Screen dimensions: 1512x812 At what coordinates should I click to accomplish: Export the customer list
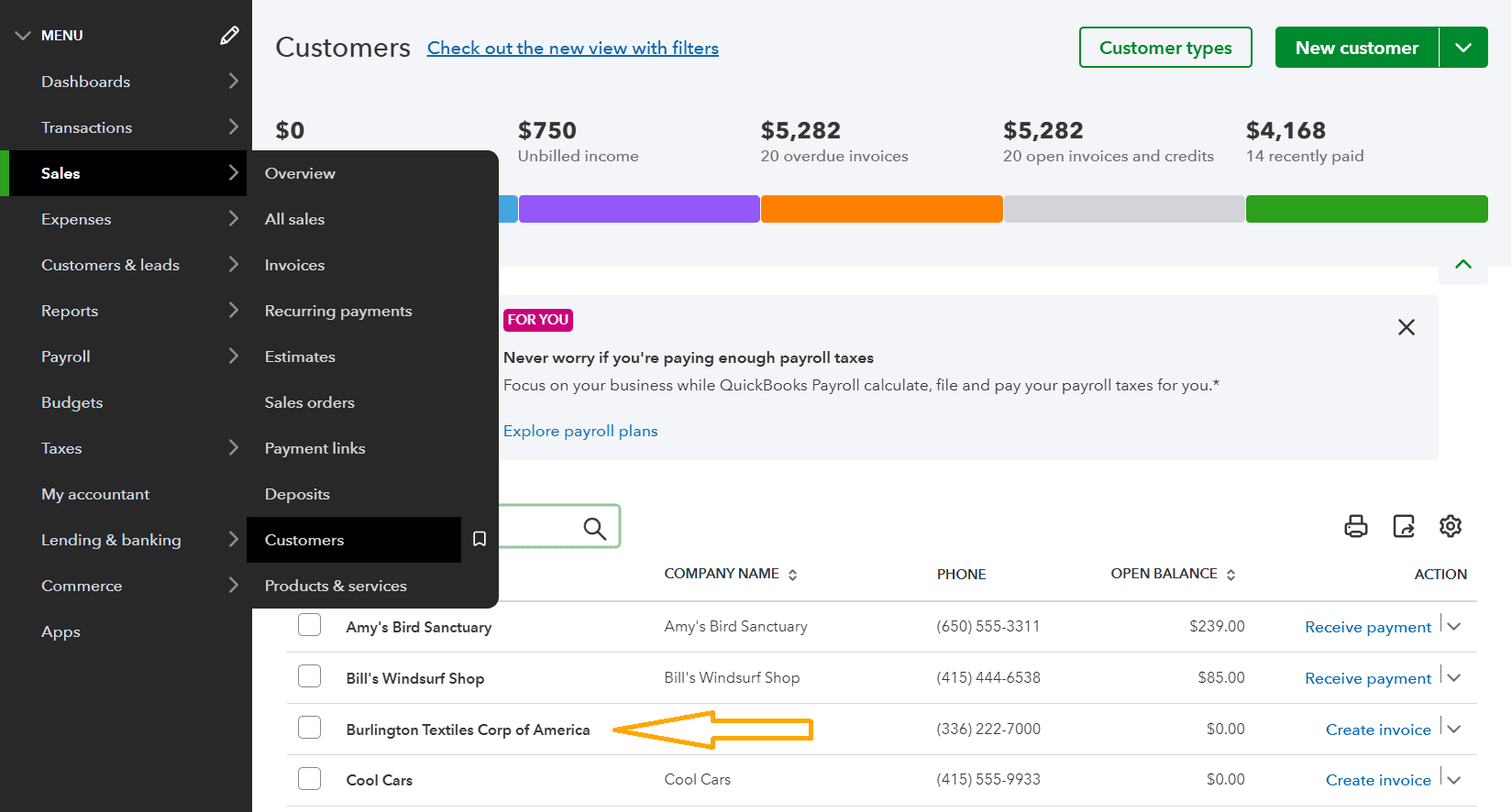pyautogui.click(x=1404, y=526)
